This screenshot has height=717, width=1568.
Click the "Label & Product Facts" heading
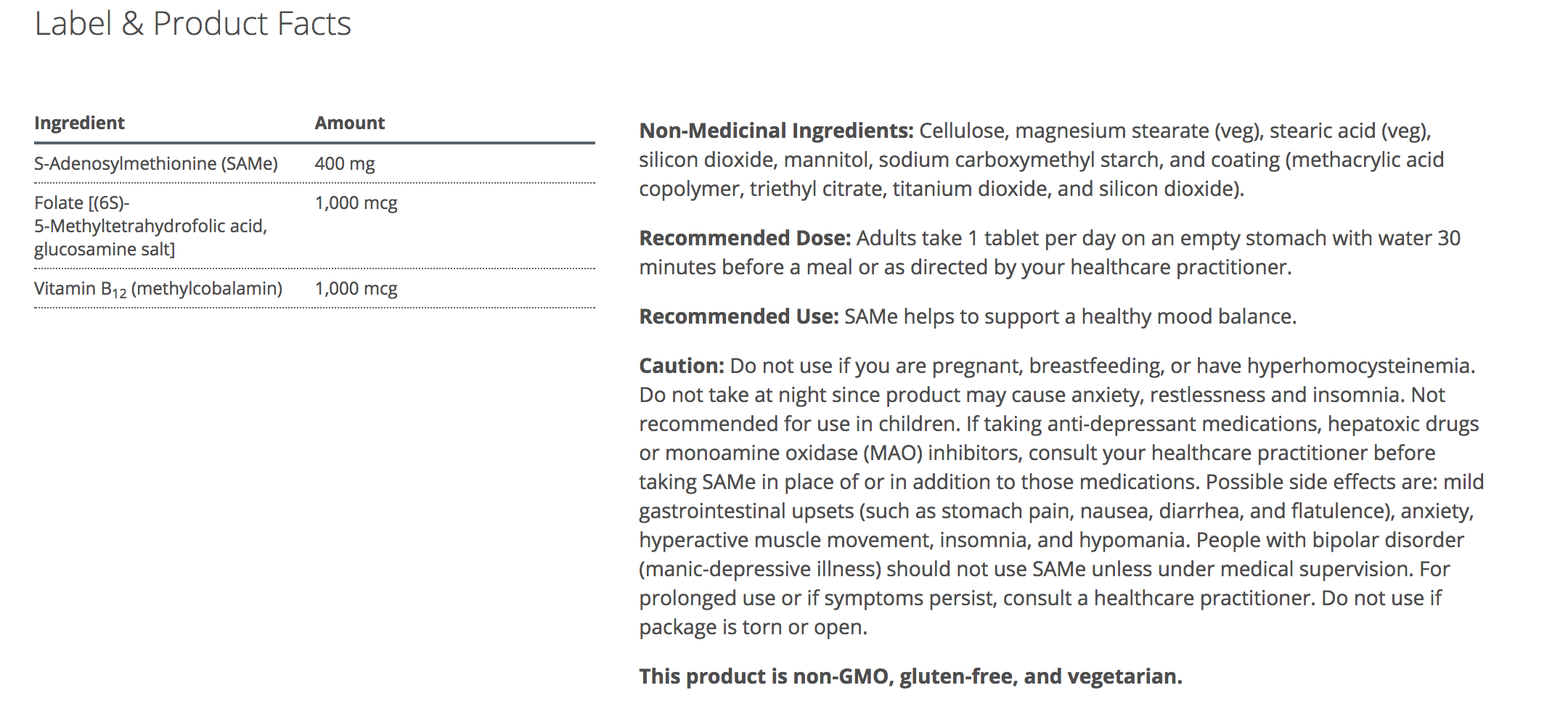coord(192,24)
